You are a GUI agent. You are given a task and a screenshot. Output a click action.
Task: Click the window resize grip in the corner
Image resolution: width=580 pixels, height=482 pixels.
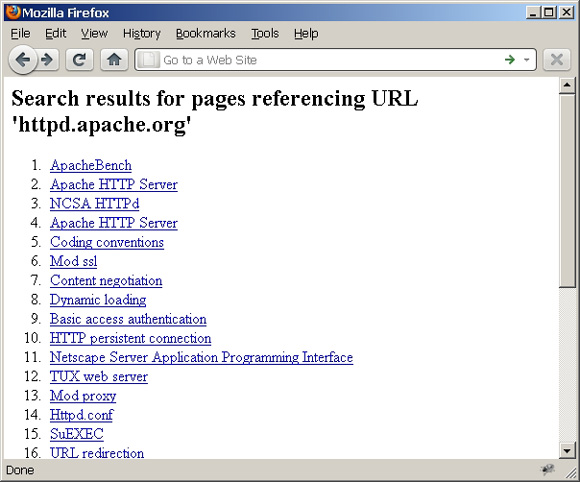click(x=571, y=472)
